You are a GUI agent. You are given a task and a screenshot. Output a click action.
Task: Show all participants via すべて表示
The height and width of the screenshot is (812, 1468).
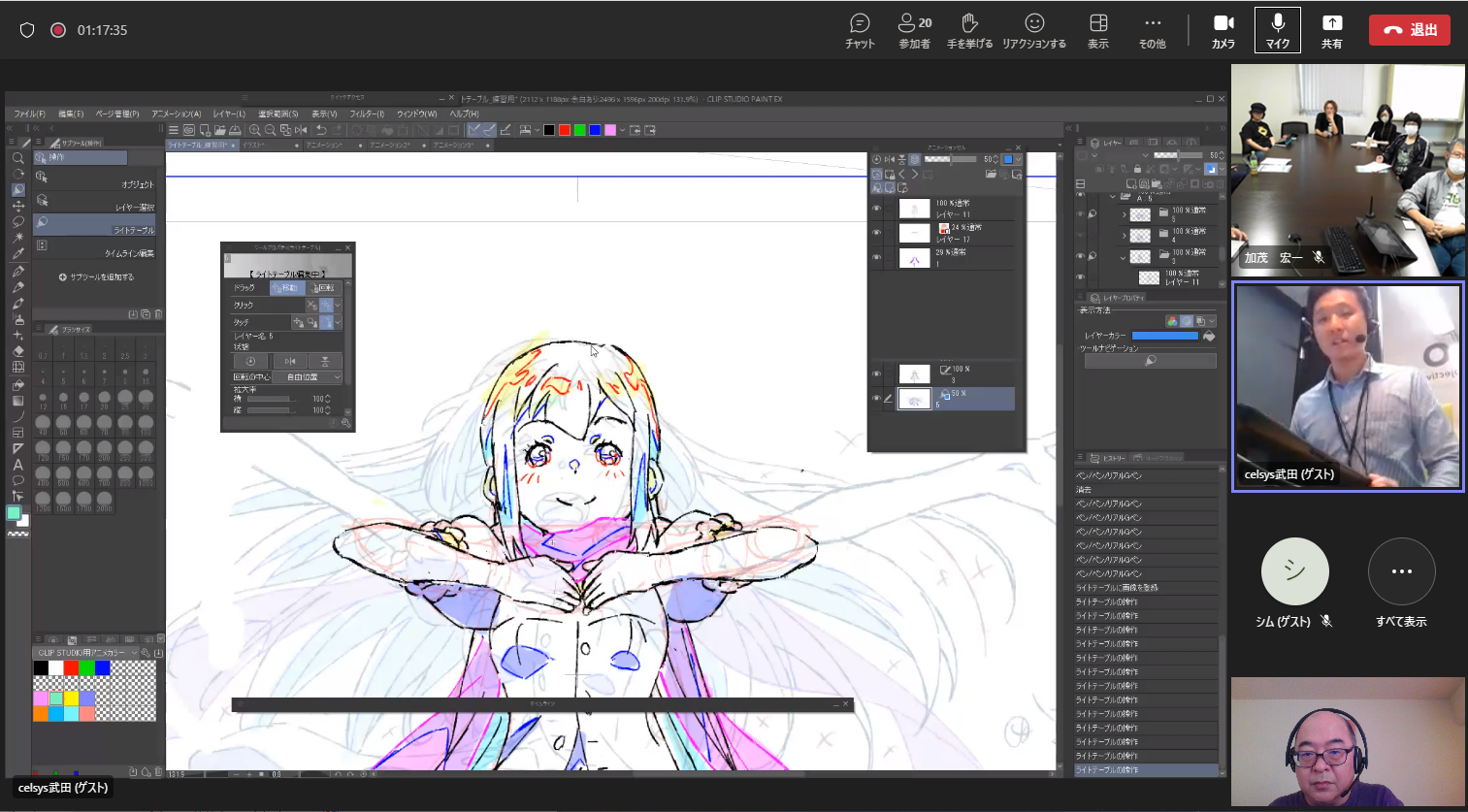(x=1401, y=584)
